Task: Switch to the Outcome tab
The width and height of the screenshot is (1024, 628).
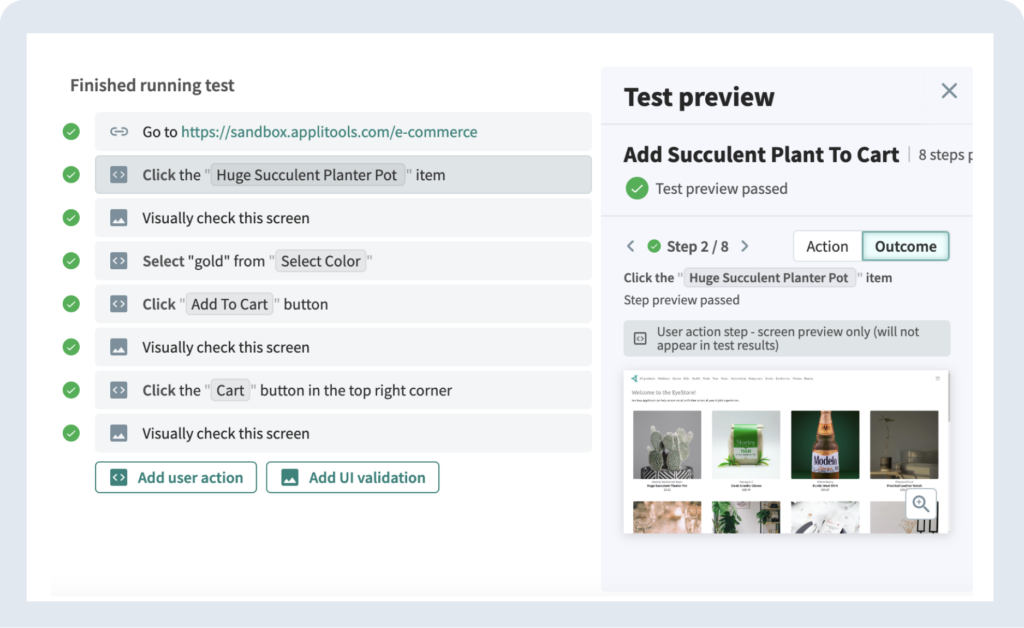Action: 905,246
